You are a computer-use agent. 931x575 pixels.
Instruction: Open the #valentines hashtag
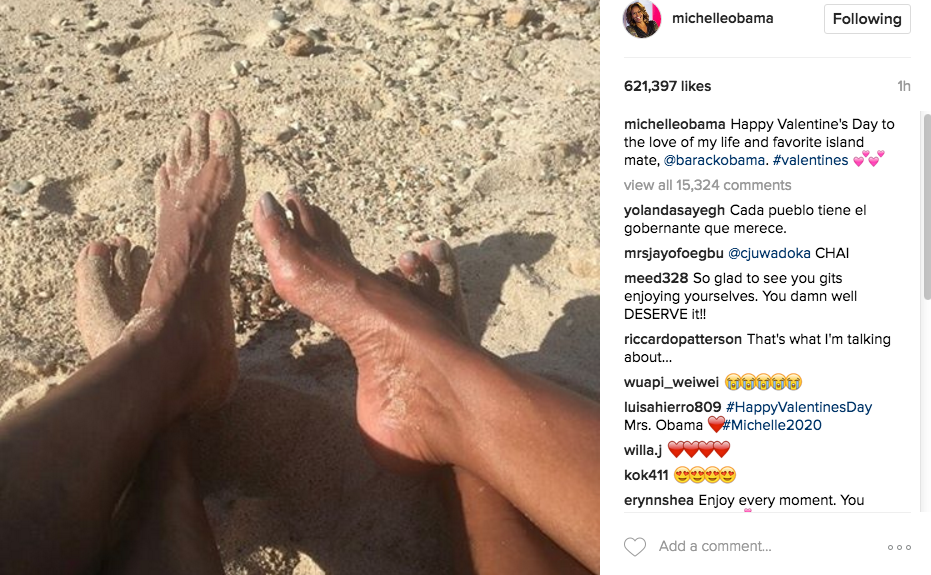810,160
